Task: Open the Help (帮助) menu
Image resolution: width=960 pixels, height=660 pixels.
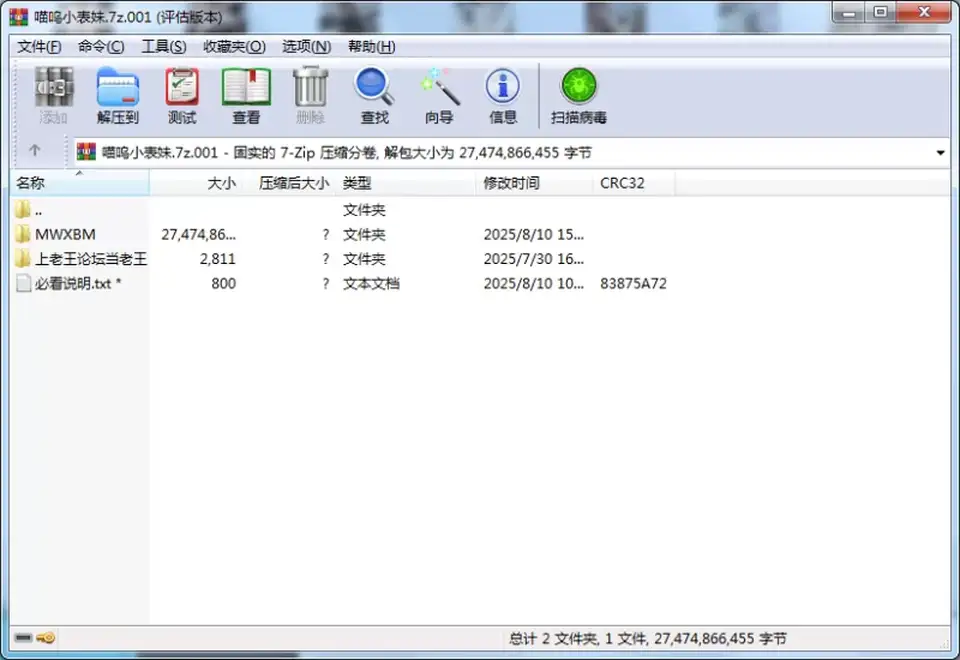Action: [x=371, y=47]
